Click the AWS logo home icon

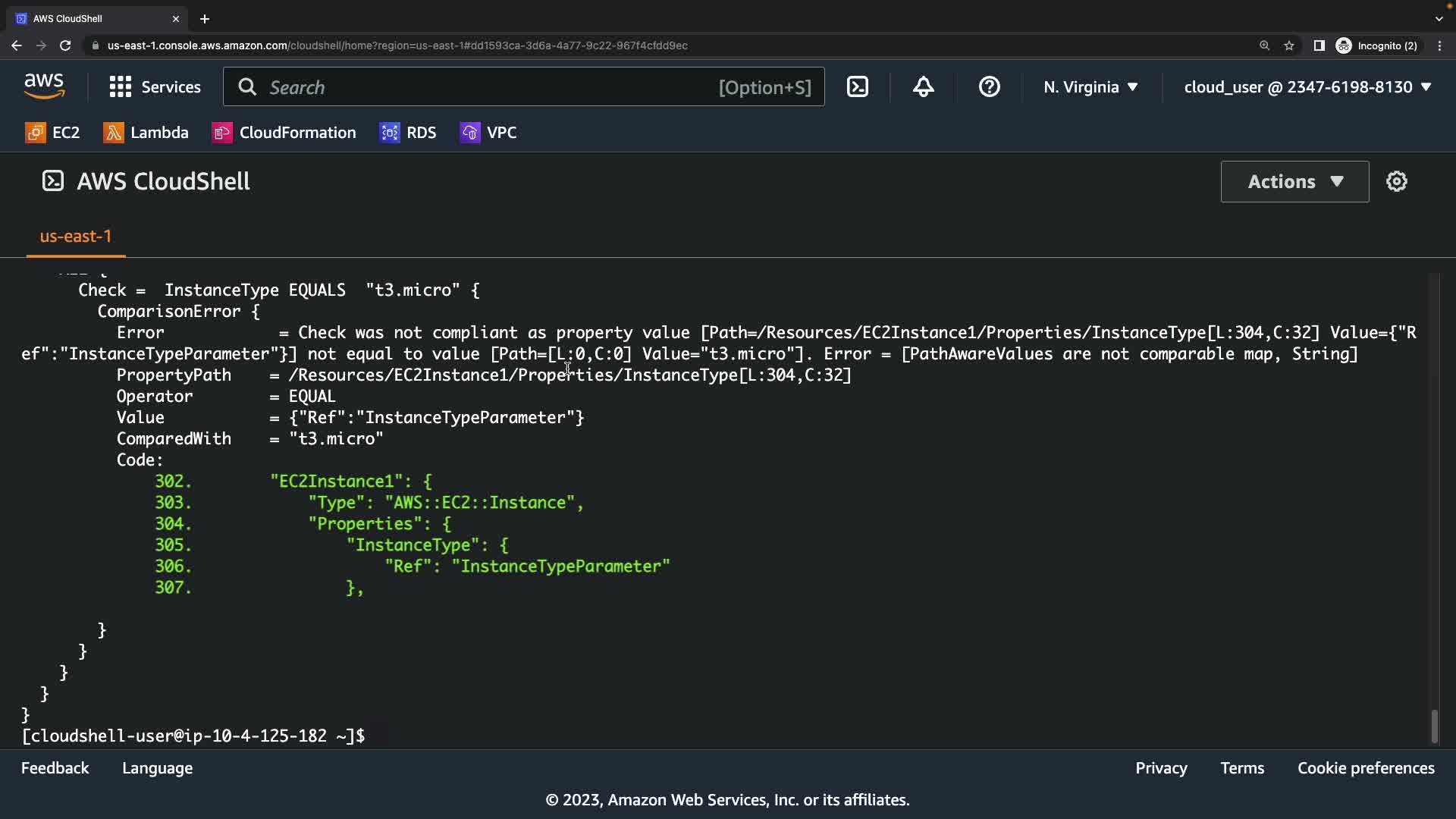(x=44, y=87)
